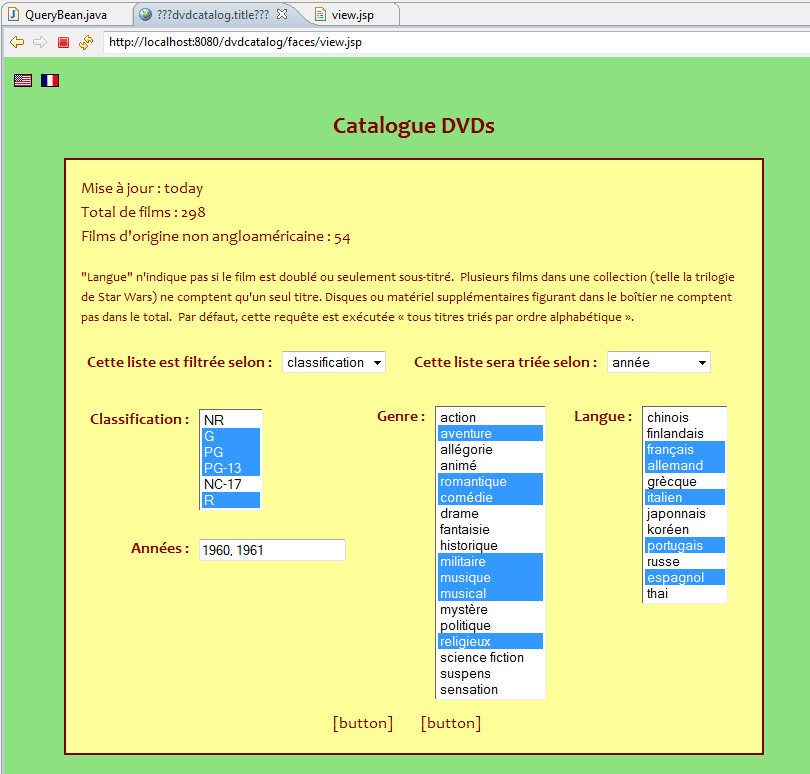Open the filter dropdown showing classification

click(334, 362)
